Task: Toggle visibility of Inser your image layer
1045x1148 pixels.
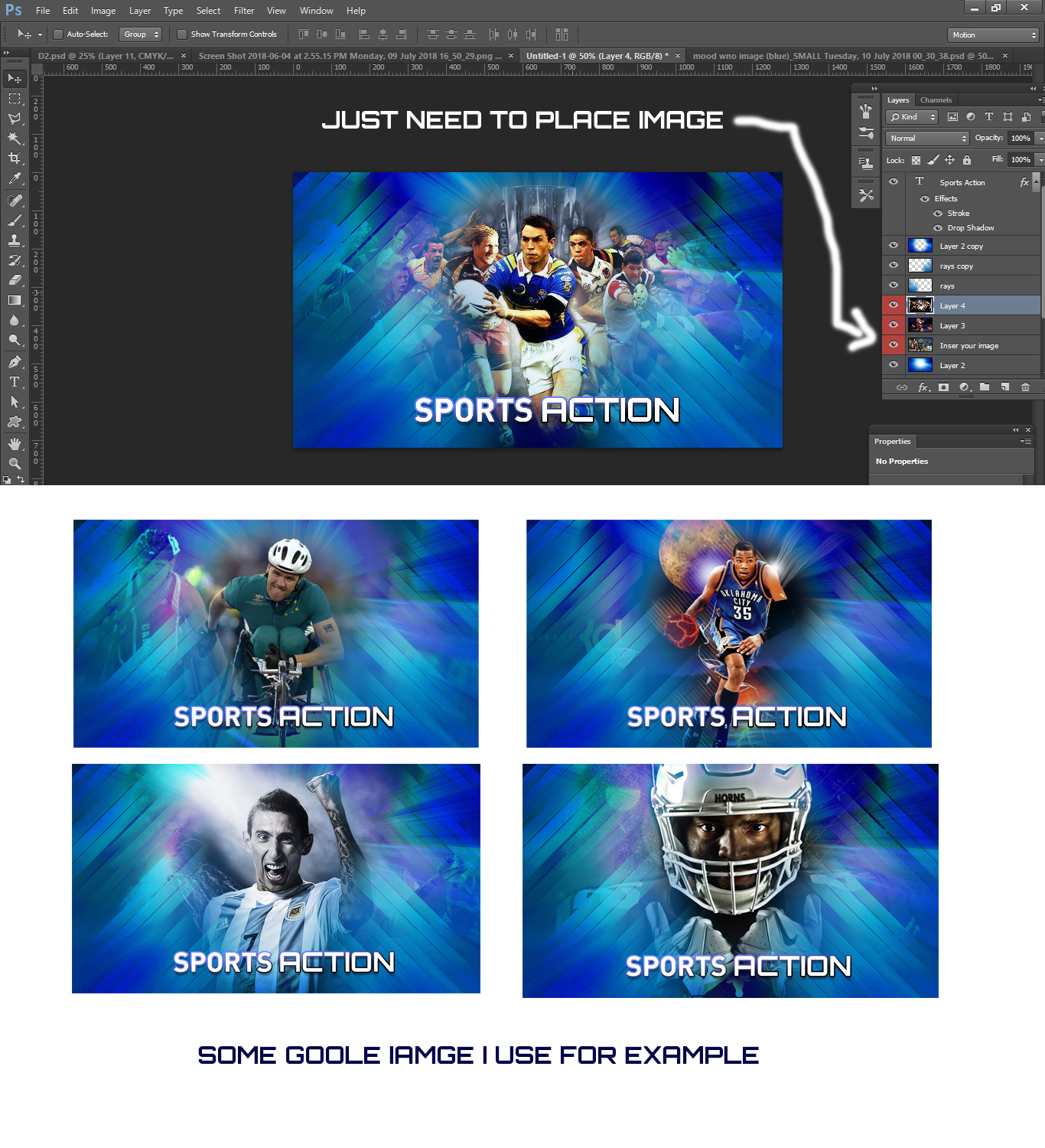Action: (894, 344)
